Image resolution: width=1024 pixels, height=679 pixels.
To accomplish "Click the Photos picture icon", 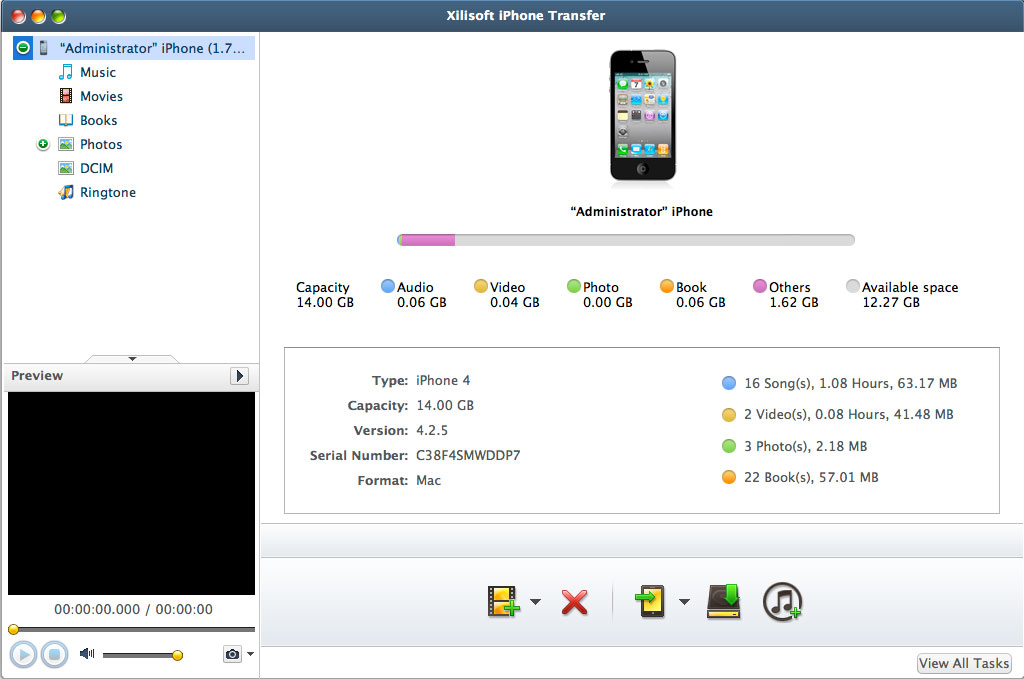I will coord(66,144).
